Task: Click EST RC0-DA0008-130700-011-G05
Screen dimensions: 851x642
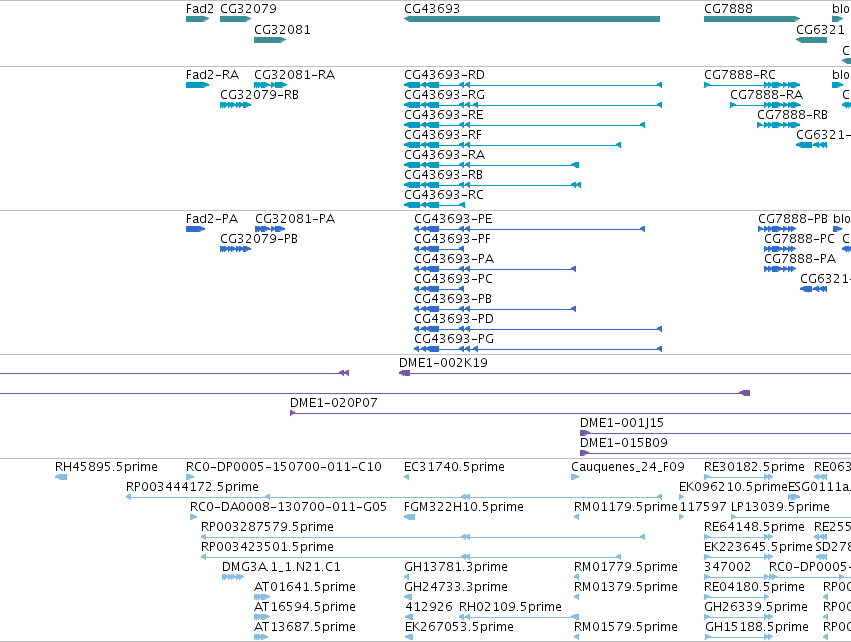Action: coord(193,518)
